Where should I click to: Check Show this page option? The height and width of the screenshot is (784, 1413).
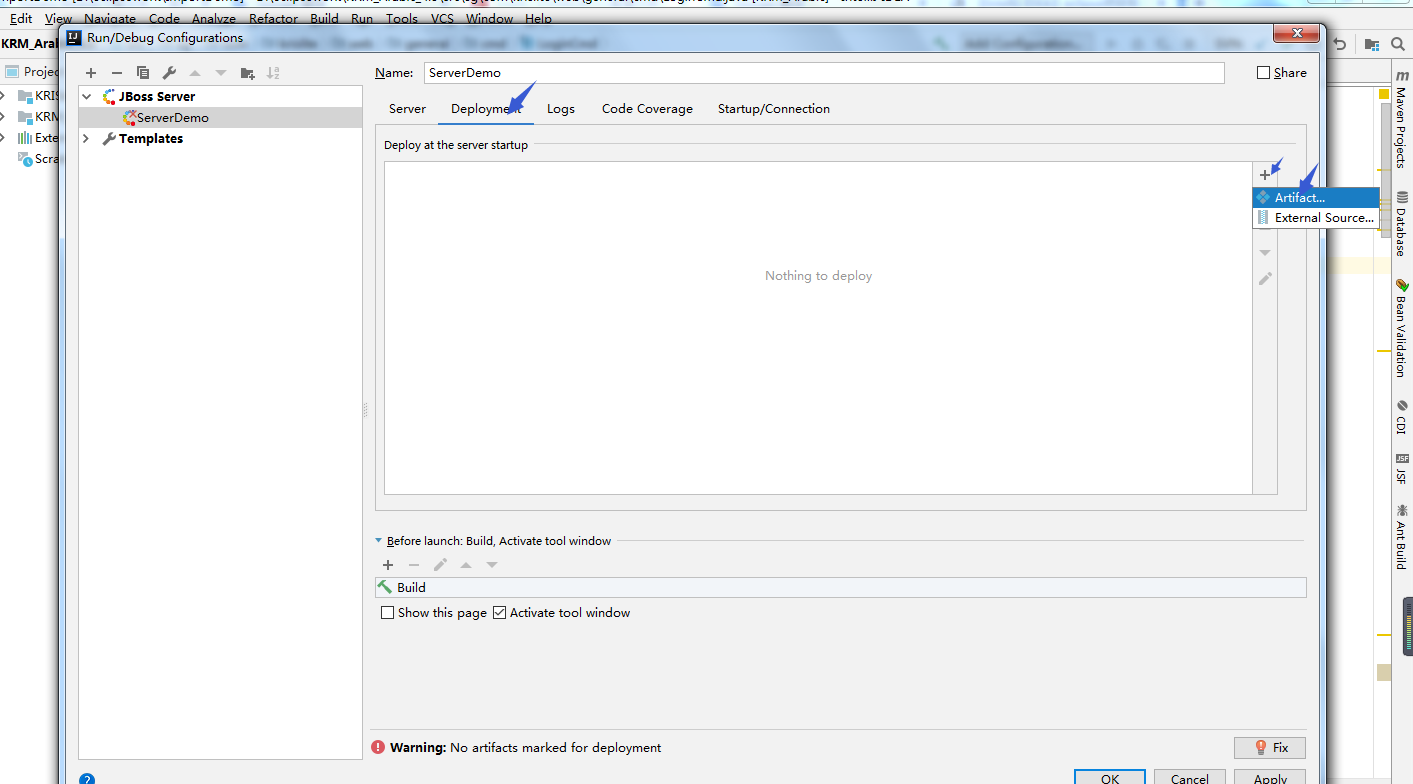tap(387, 612)
